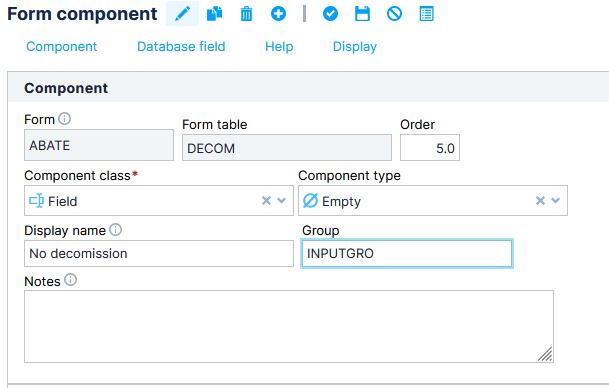
Task: Click the pencil edit icon
Action: point(182,14)
